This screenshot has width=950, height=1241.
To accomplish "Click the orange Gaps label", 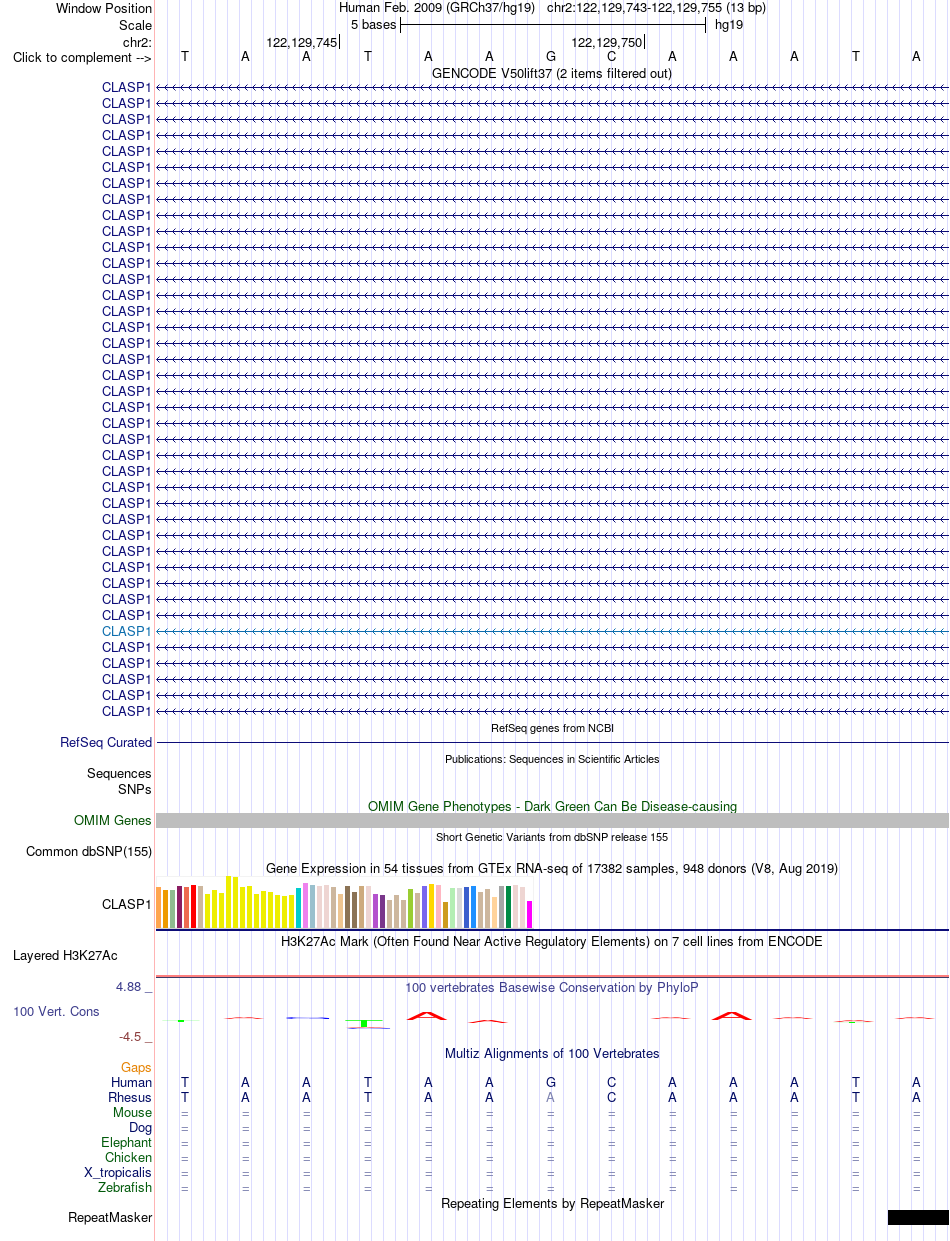I will 137,1068.
